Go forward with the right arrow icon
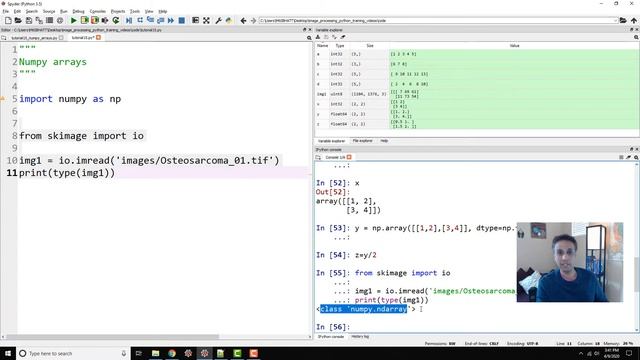The height and width of the screenshot is (360, 640). (x=253, y=20)
